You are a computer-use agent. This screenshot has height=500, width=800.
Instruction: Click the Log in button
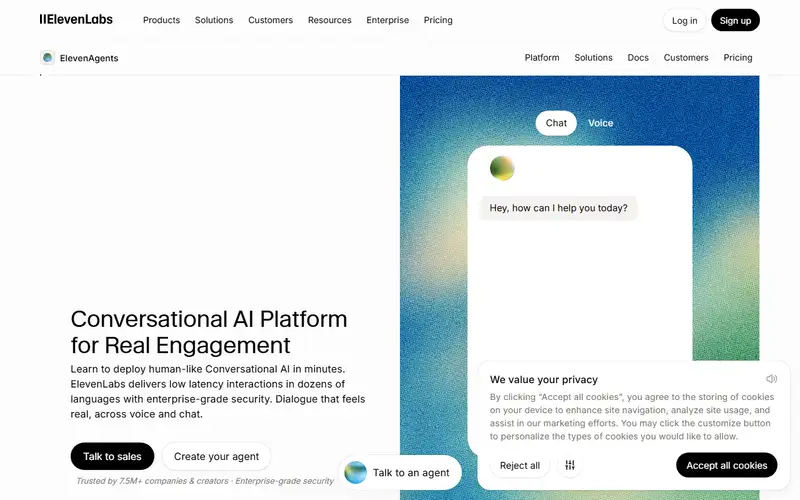(684, 20)
